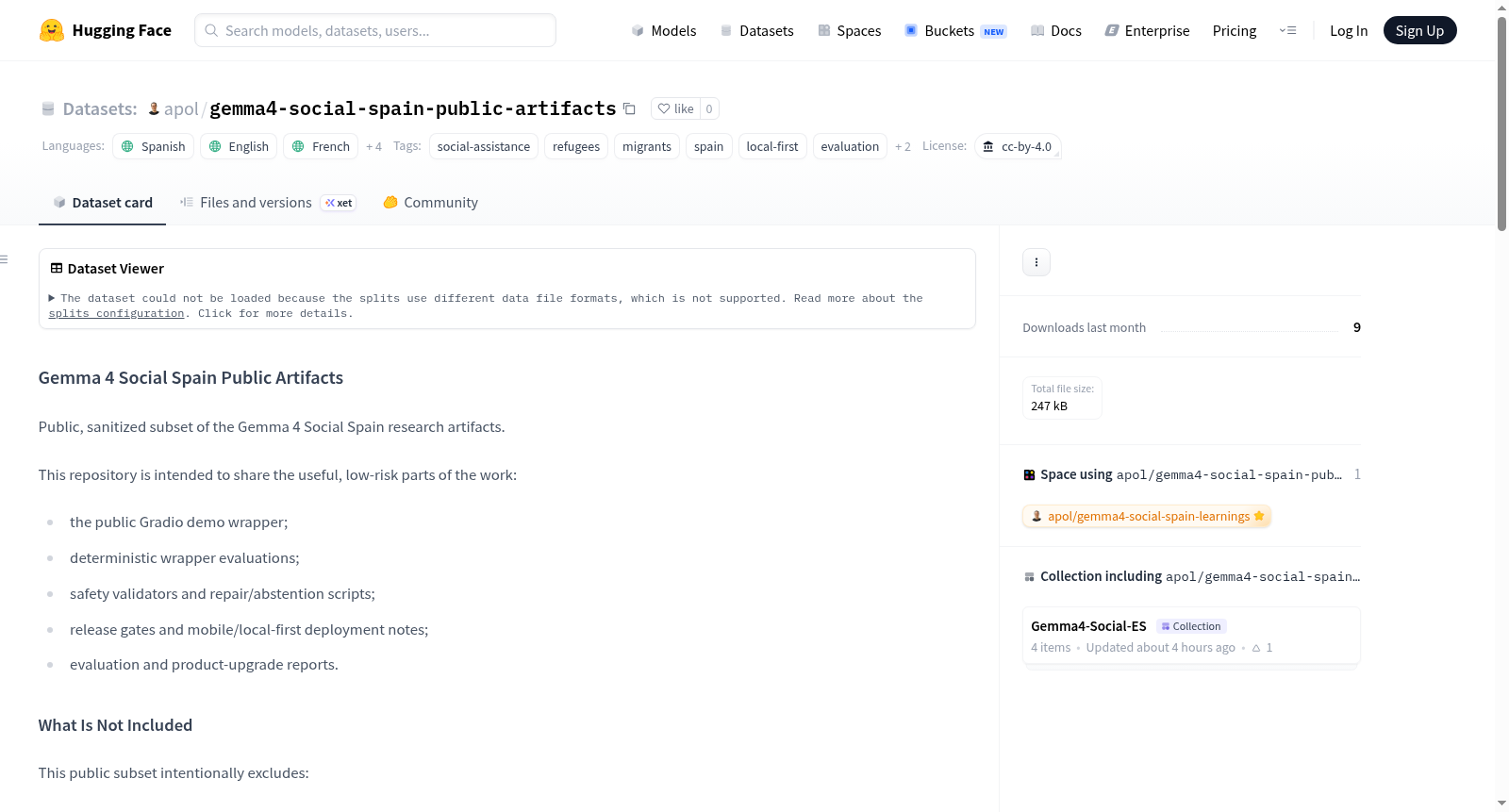
Task: Click the apol user avatar icon
Action: (154, 108)
